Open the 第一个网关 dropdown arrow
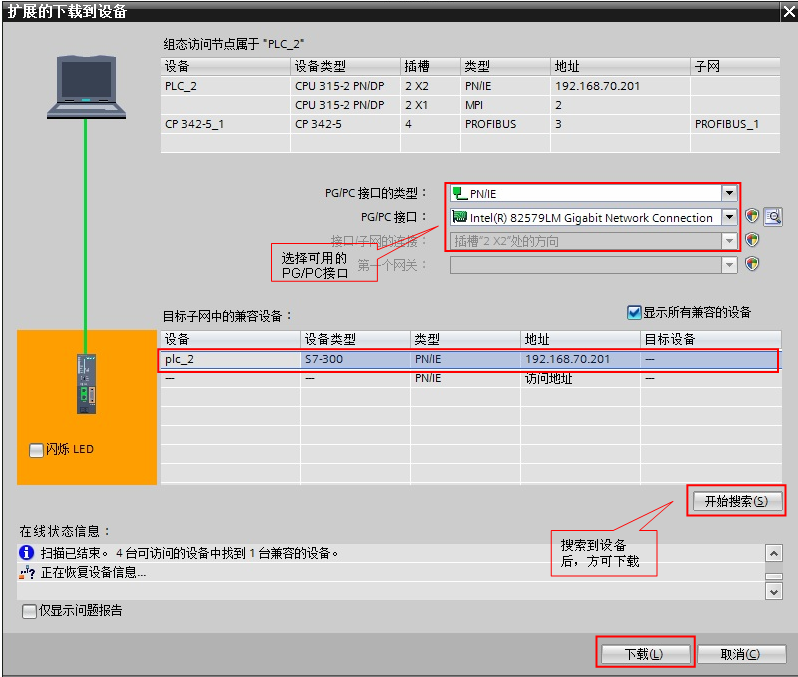The image size is (798, 677). point(729,265)
